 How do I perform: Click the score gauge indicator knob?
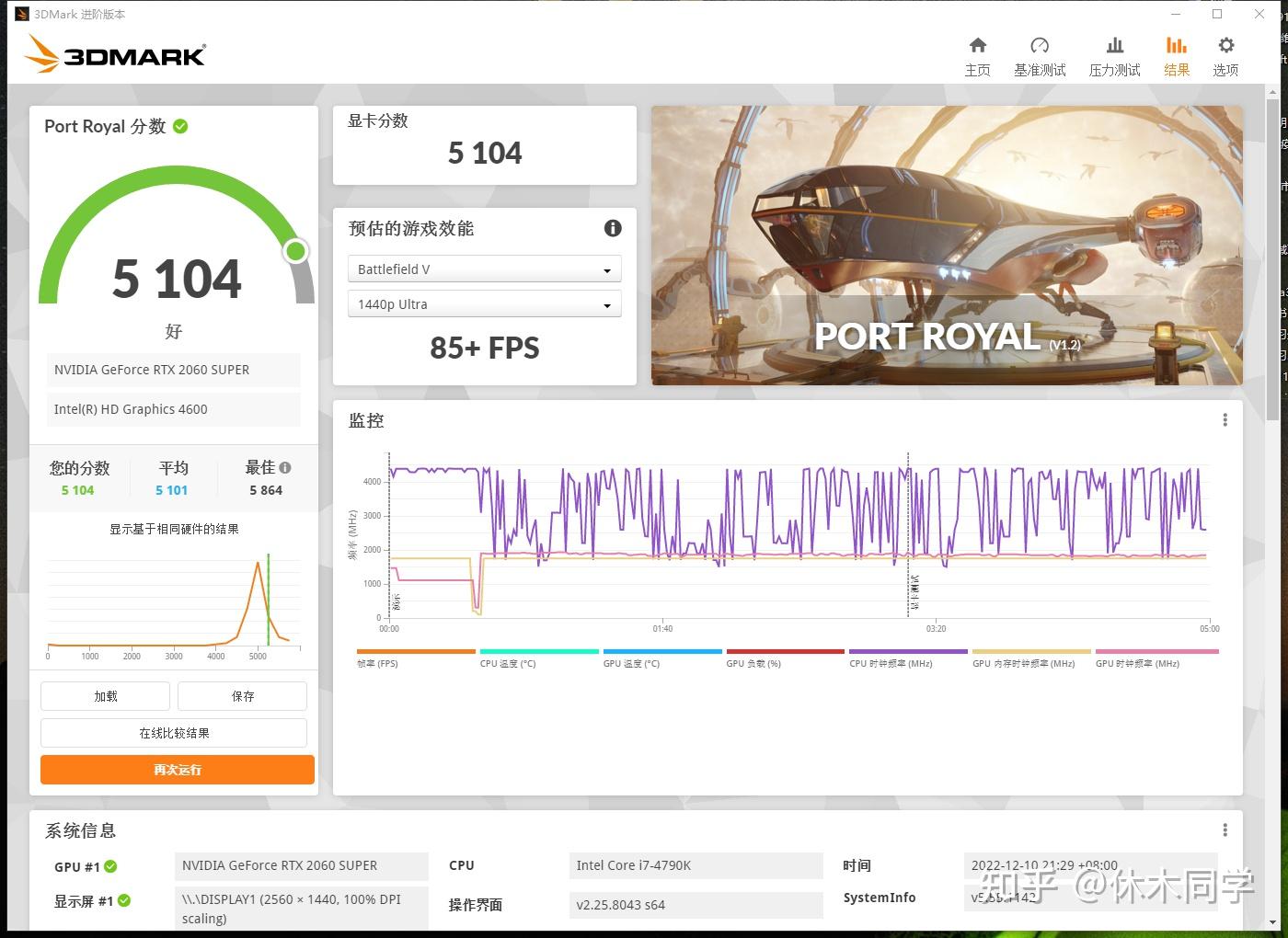point(295,251)
